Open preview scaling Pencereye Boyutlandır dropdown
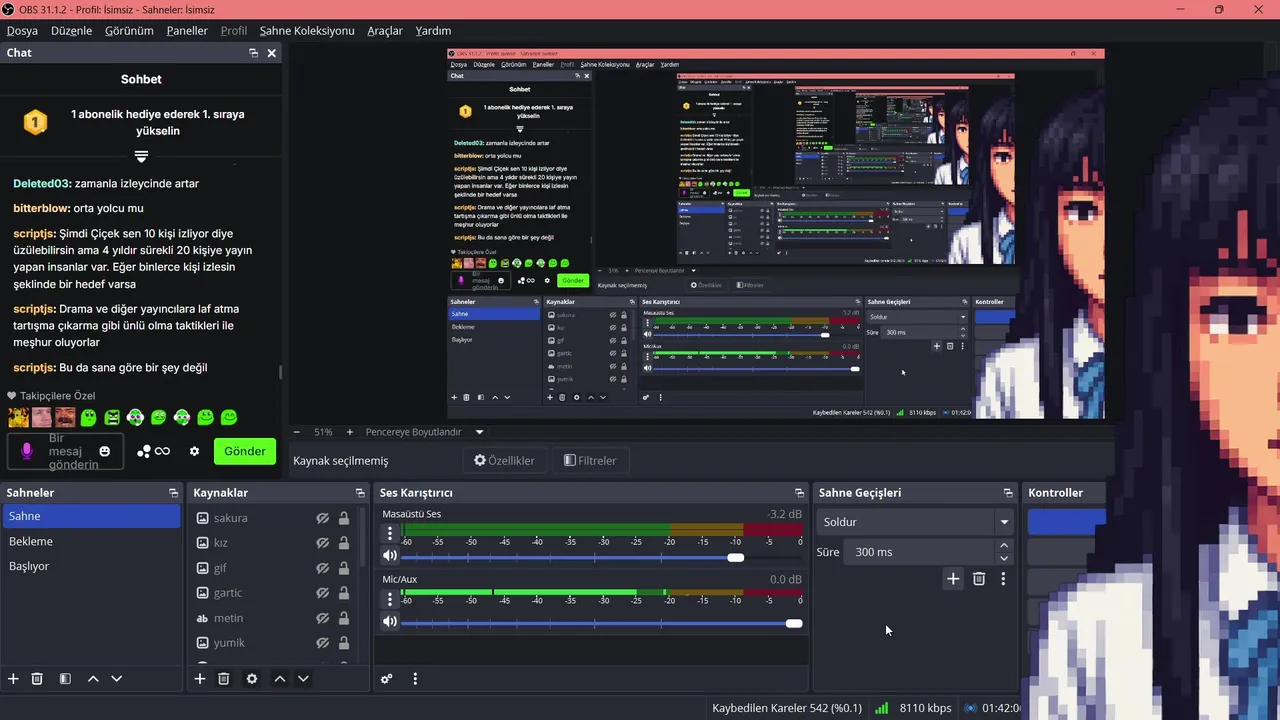Viewport: 1280px width, 720px height. (425, 432)
